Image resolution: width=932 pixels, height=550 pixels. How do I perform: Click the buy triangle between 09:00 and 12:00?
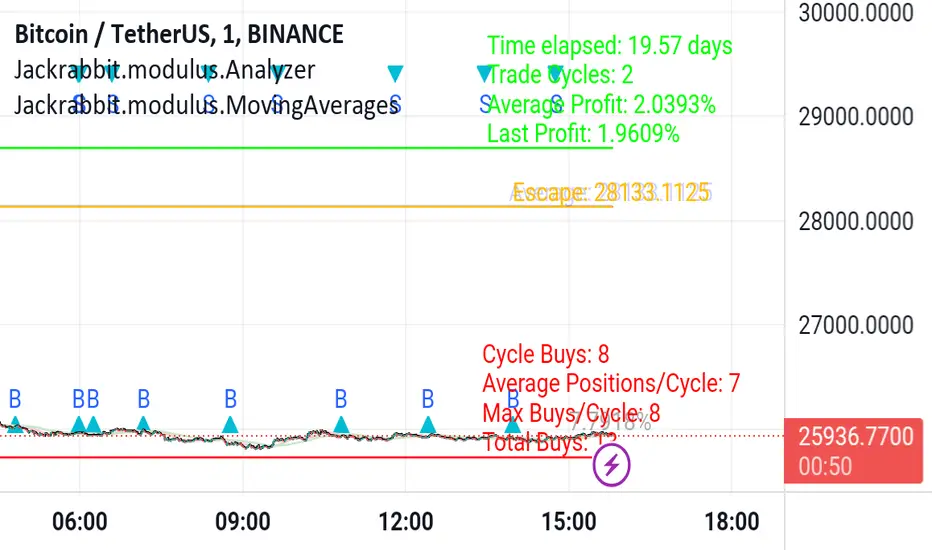coord(341,424)
